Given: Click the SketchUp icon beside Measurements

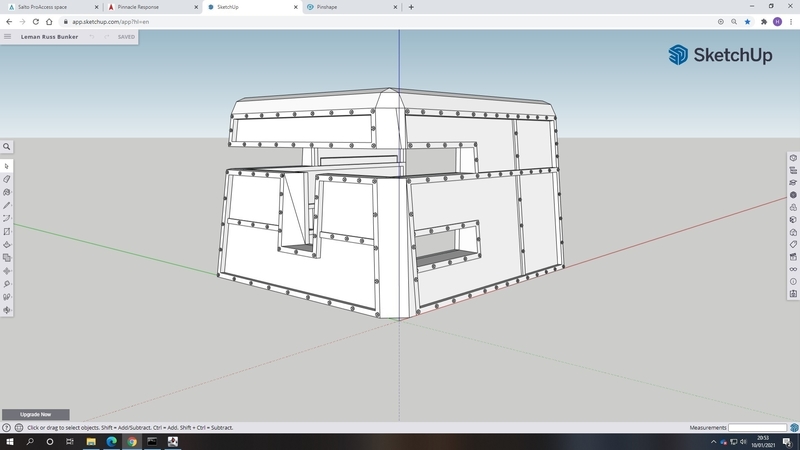Looking at the screenshot, I should pos(794,428).
